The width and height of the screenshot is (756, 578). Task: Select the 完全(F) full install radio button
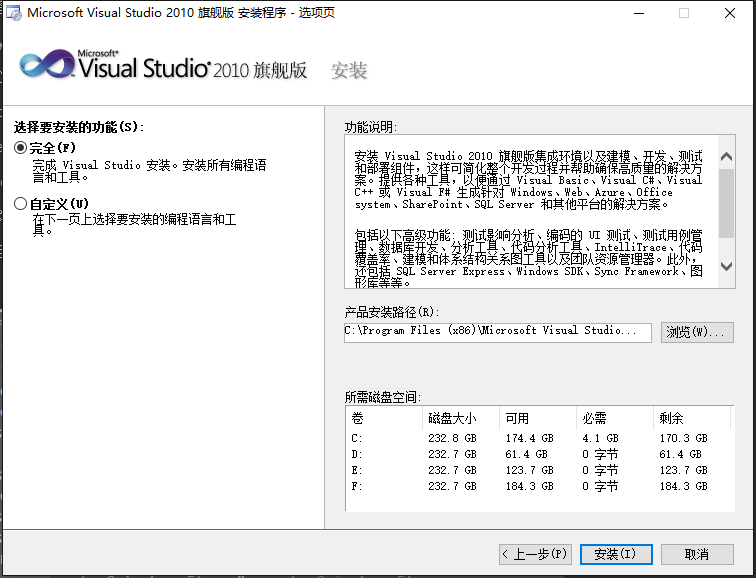[x=20, y=148]
